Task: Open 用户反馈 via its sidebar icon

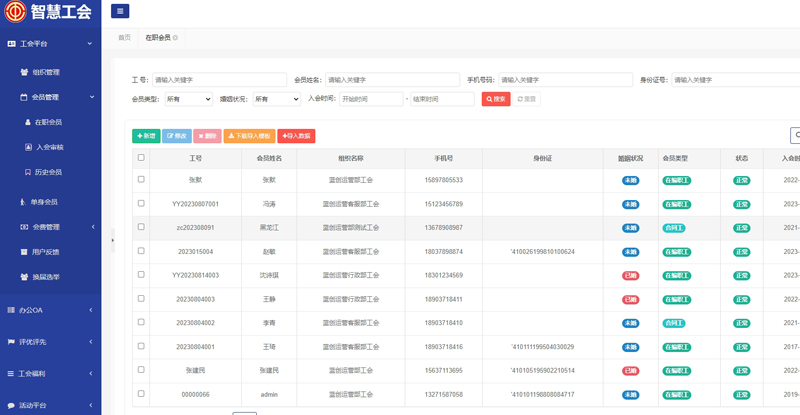Action: pos(24,252)
